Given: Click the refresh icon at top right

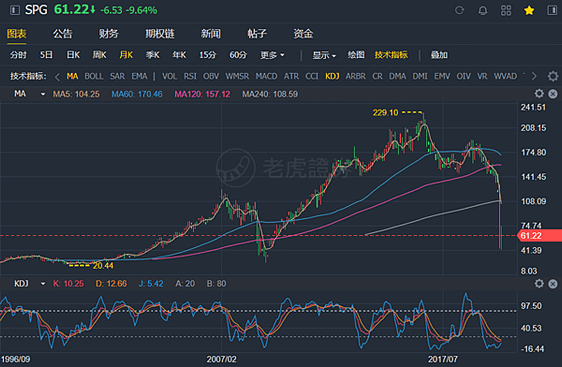Looking at the screenshot, I should click(x=459, y=10).
